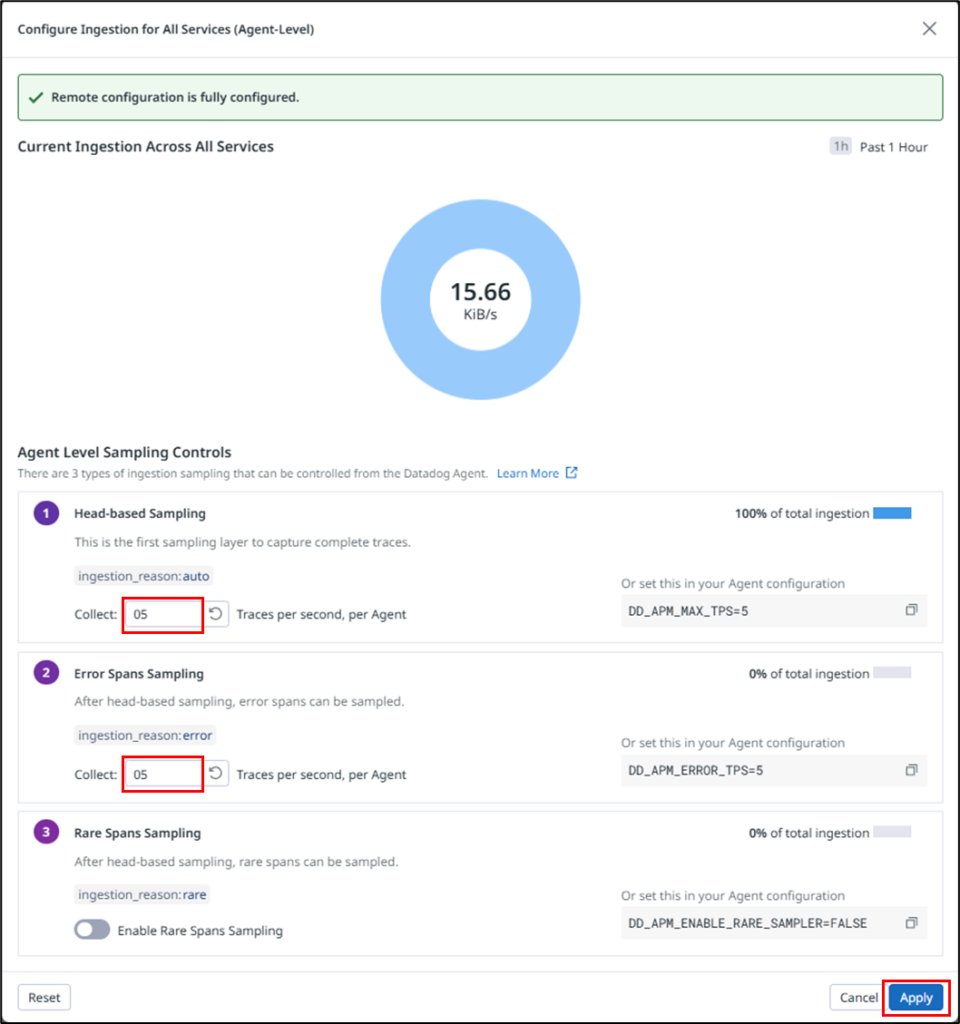Click the ingestion_reason:error tag

145,735
